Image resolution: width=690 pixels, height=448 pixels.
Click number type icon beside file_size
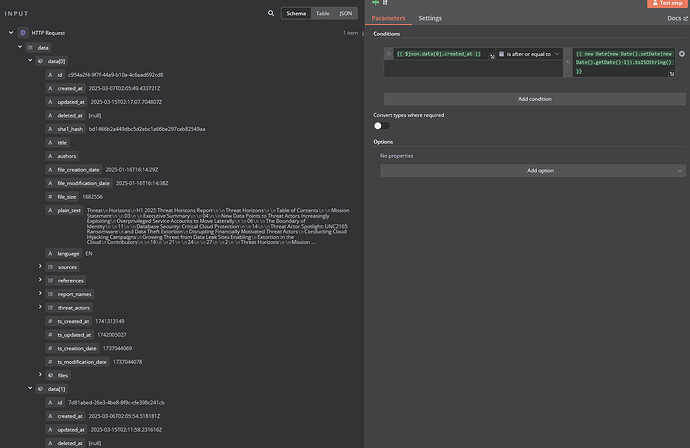(50, 197)
